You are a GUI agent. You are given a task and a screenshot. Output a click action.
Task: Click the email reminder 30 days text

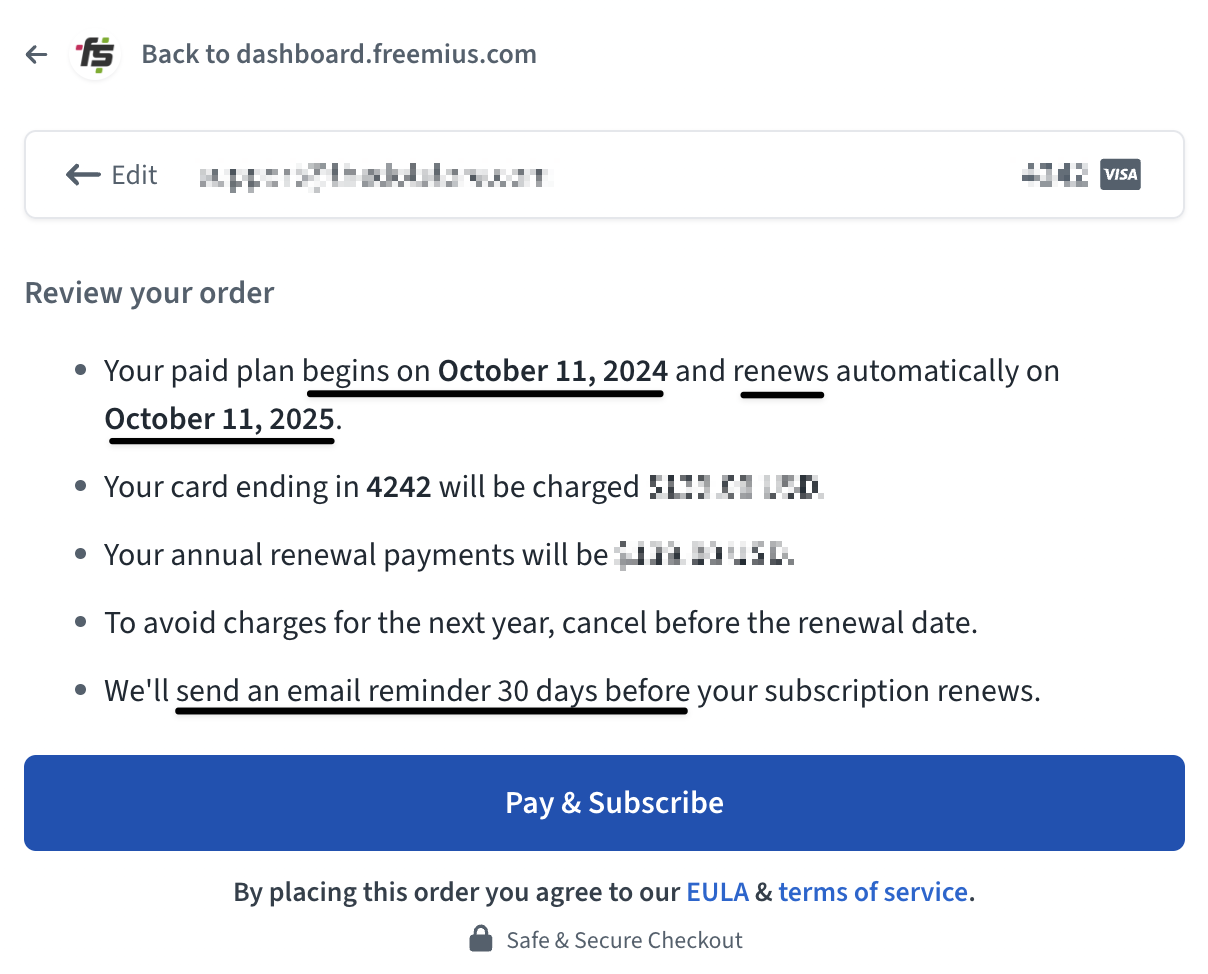click(433, 691)
